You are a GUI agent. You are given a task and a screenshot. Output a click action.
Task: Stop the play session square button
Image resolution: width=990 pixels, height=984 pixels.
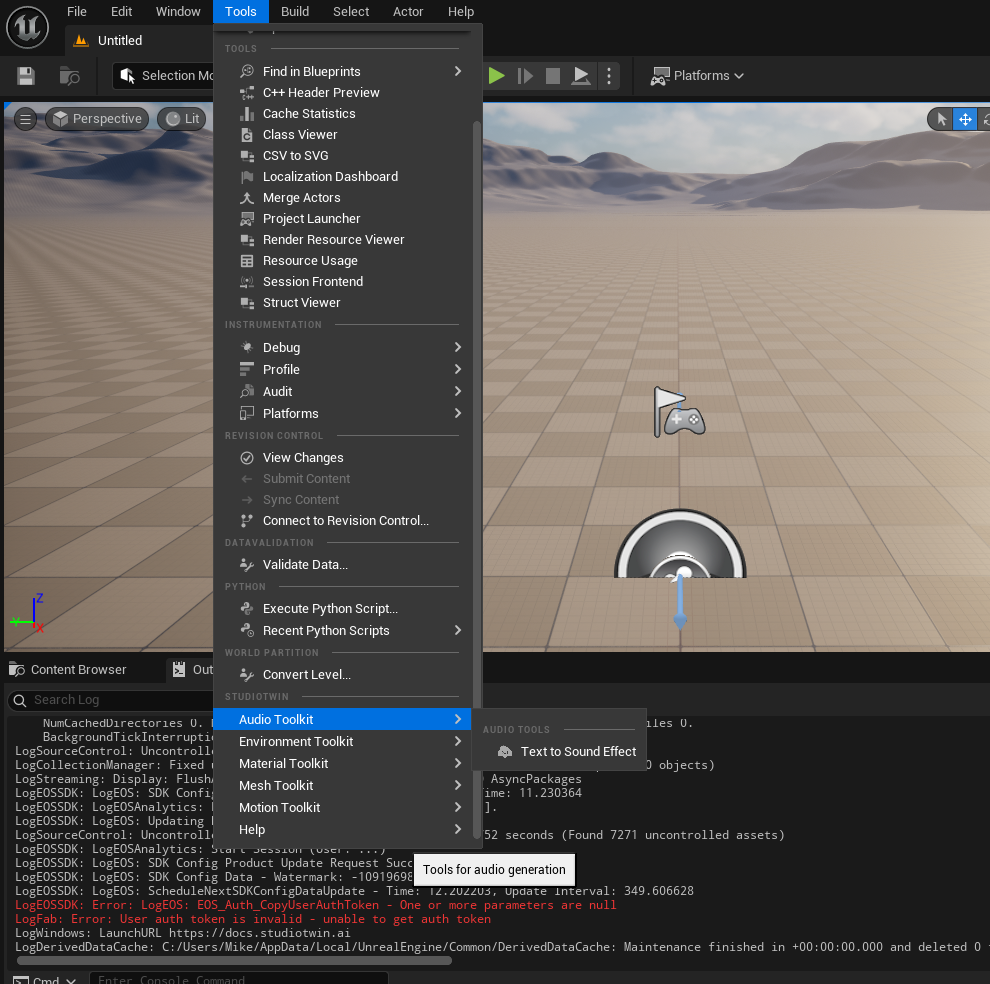pos(552,76)
